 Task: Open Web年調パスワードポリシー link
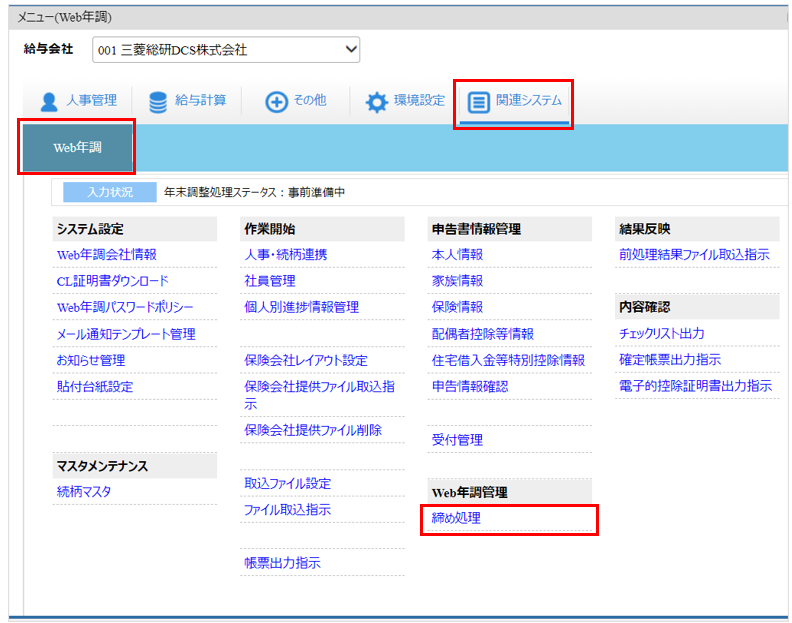125,307
